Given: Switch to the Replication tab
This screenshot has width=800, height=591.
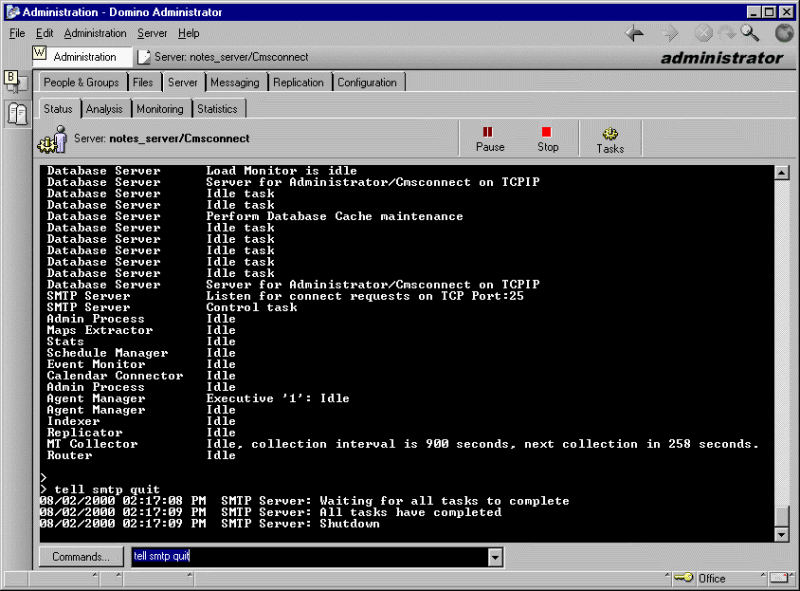Looking at the screenshot, I should point(298,83).
